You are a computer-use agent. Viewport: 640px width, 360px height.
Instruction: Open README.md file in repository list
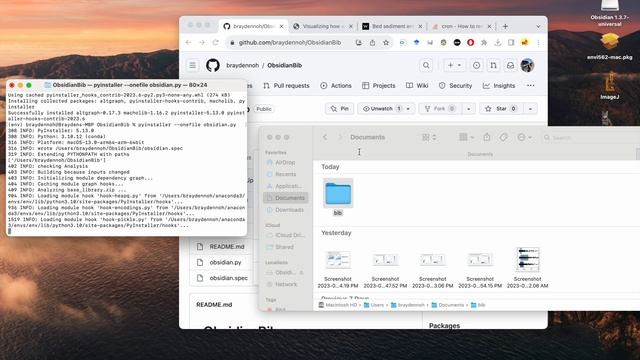[x=227, y=247]
